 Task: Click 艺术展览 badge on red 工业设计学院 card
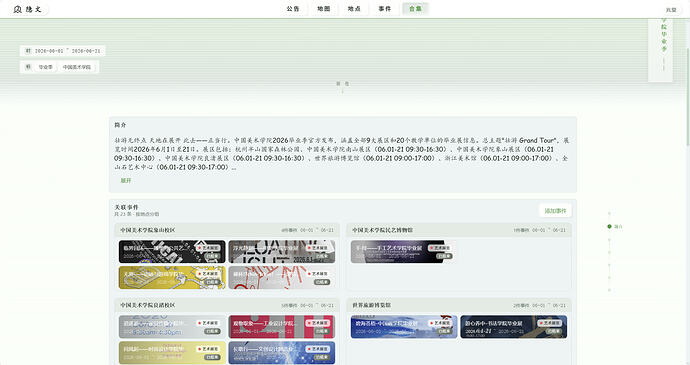coord(318,323)
